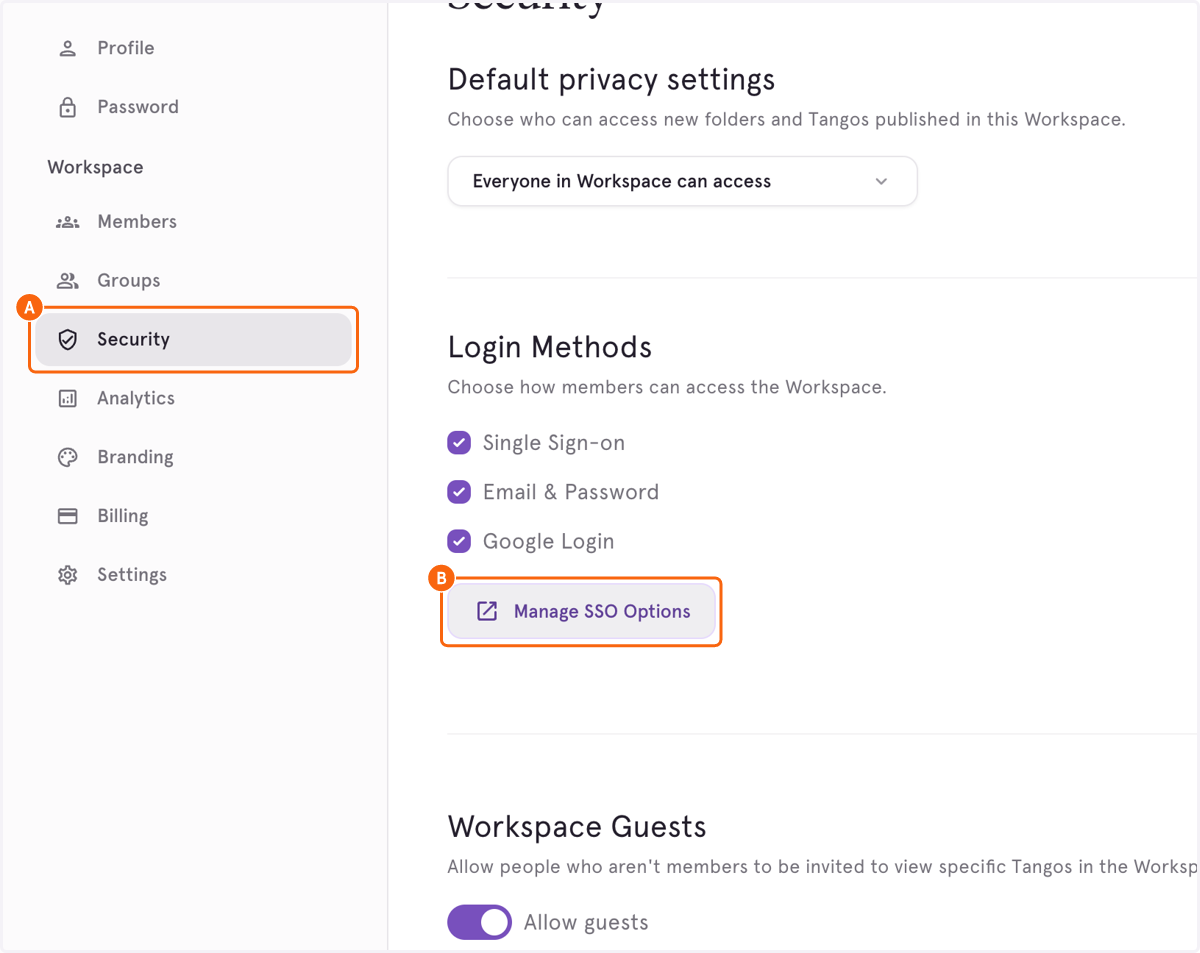Click the Password lock icon
Screen dimensions: 1200x953
click(x=68, y=107)
